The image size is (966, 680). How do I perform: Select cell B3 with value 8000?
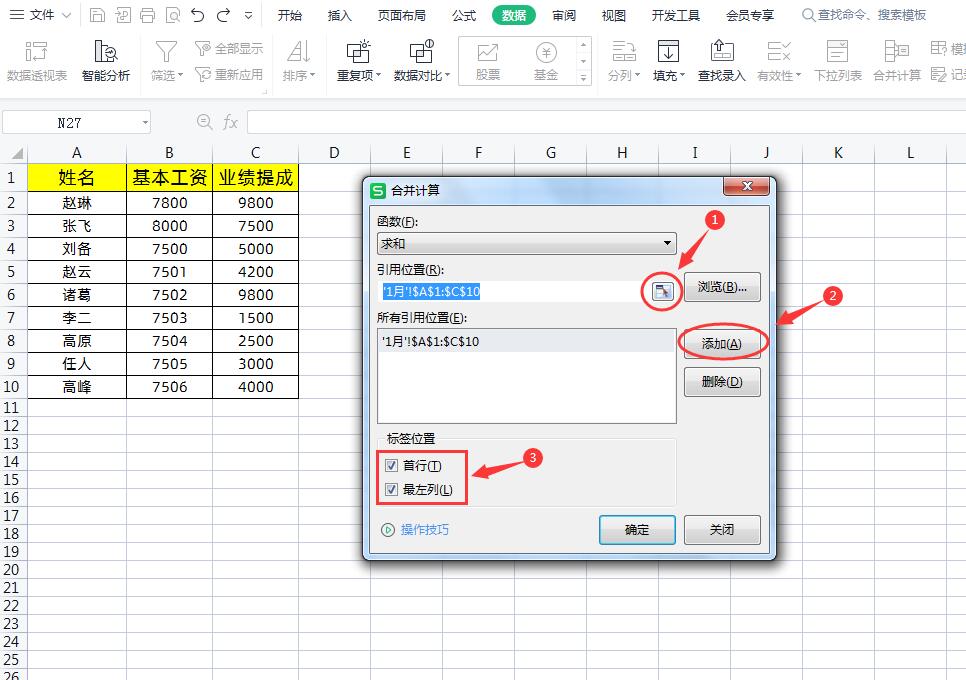169,226
